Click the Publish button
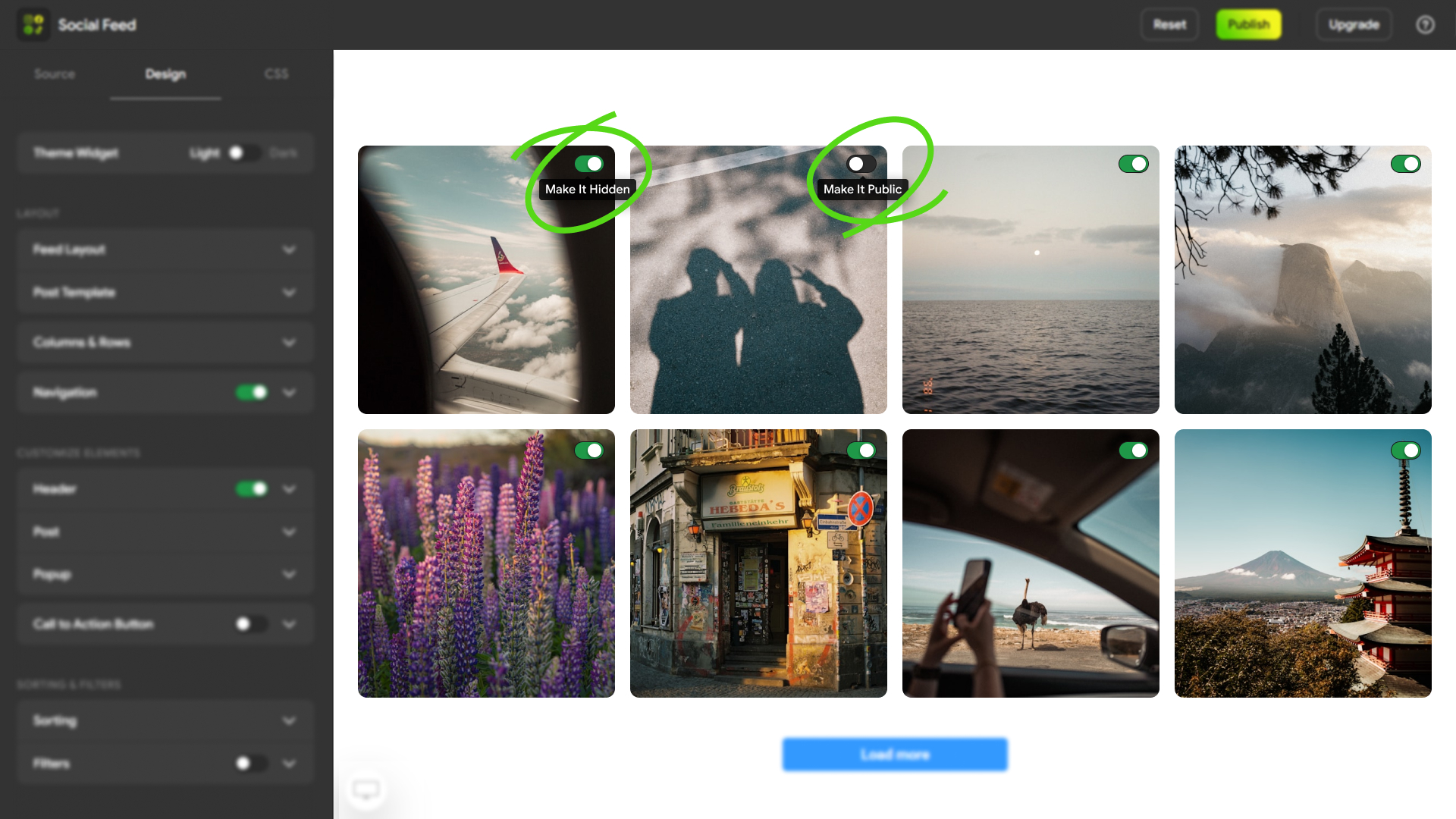Viewport: 1456px width, 819px height. (x=1248, y=24)
